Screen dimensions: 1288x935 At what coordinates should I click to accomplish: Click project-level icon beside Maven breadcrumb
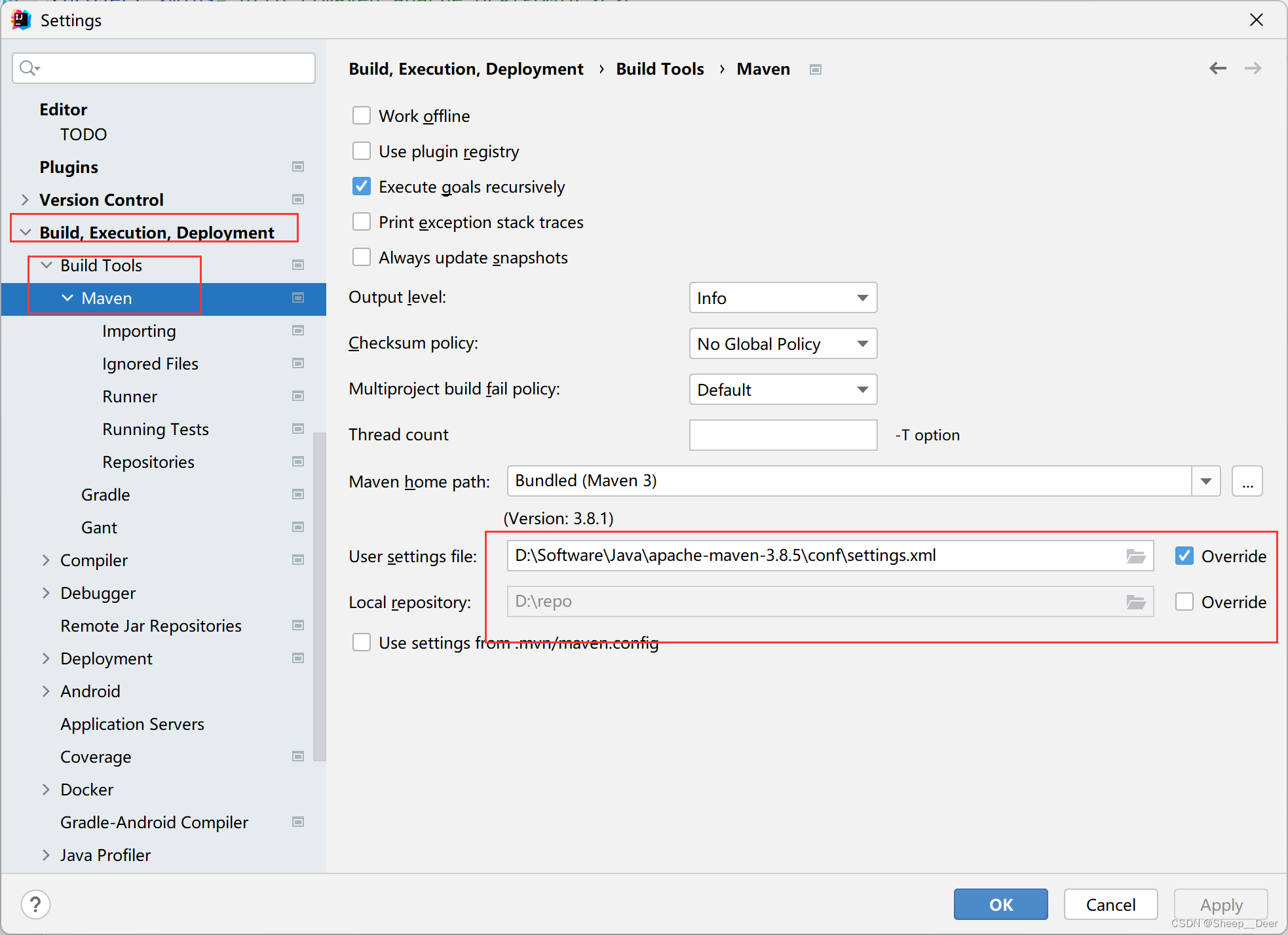click(x=816, y=69)
